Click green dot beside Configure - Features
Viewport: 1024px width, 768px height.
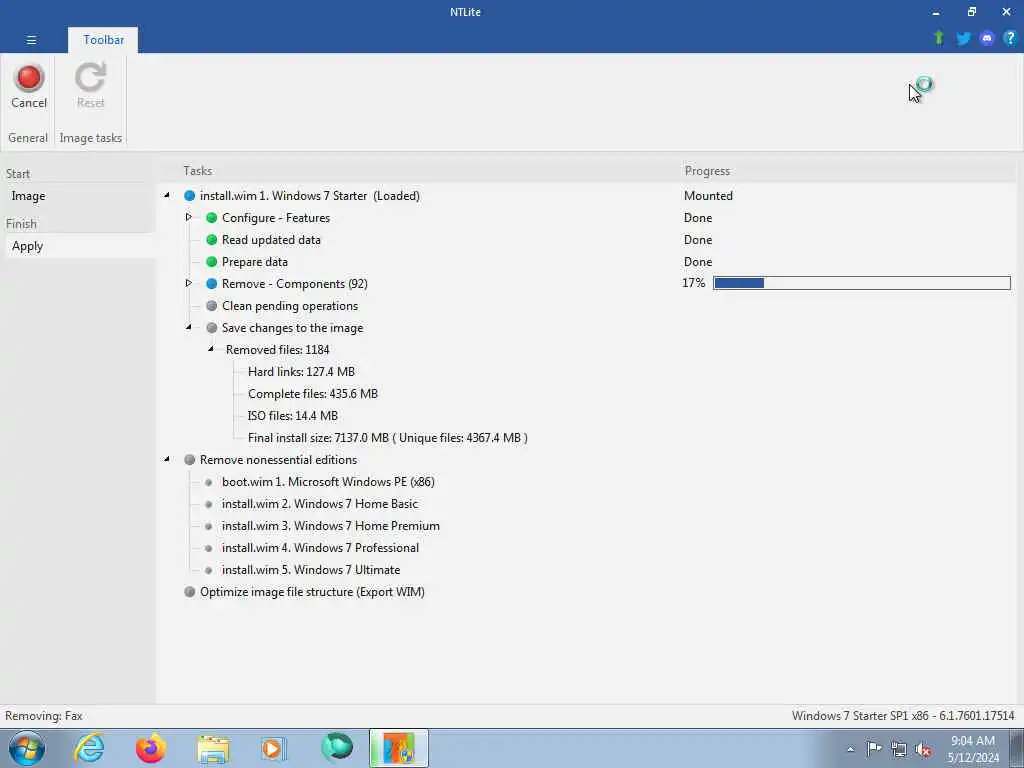coord(211,217)
